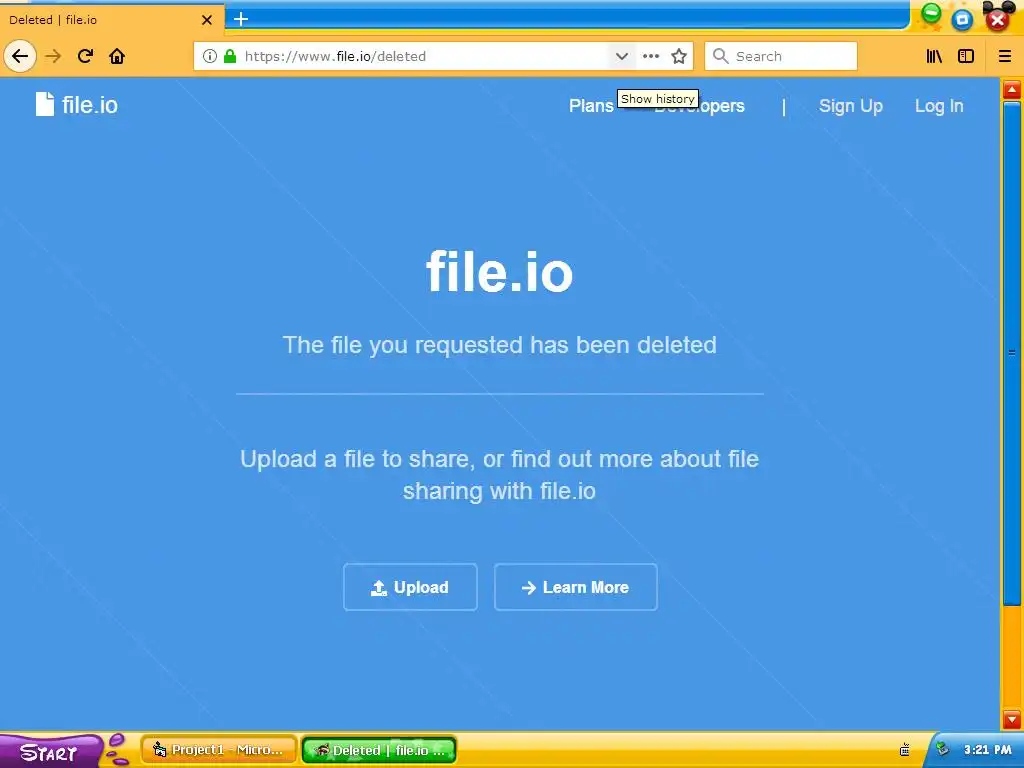Close the Deleted | file.io tab

coord(207,20)
